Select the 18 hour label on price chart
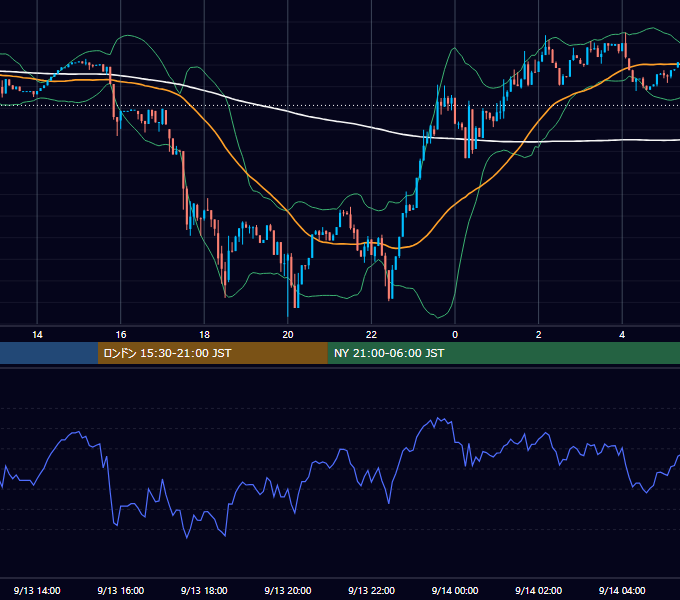Image resolution: width=680 pixels, height=600 pixels. click(x=204, y=335)
